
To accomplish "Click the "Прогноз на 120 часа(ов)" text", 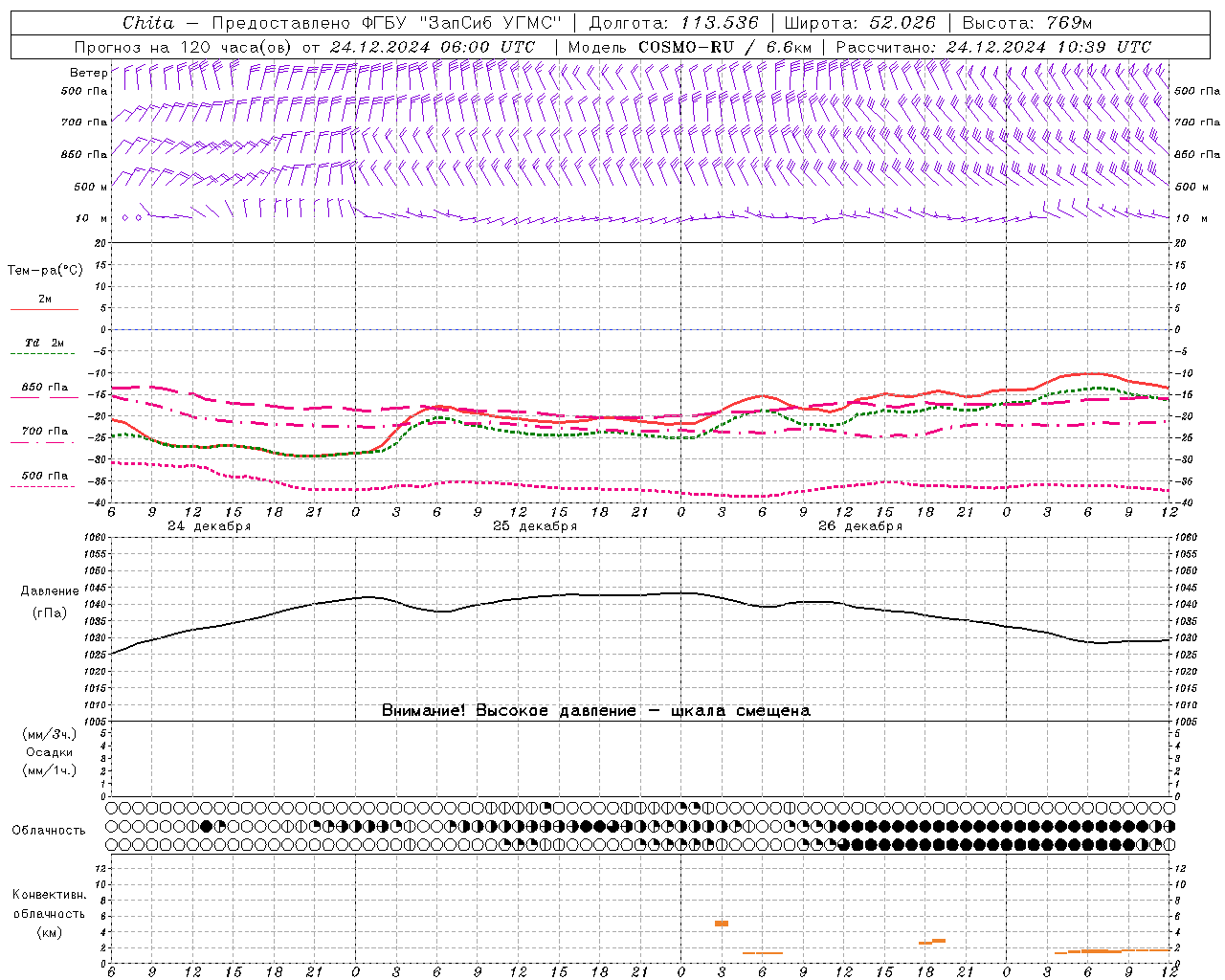I will [185, 47].
